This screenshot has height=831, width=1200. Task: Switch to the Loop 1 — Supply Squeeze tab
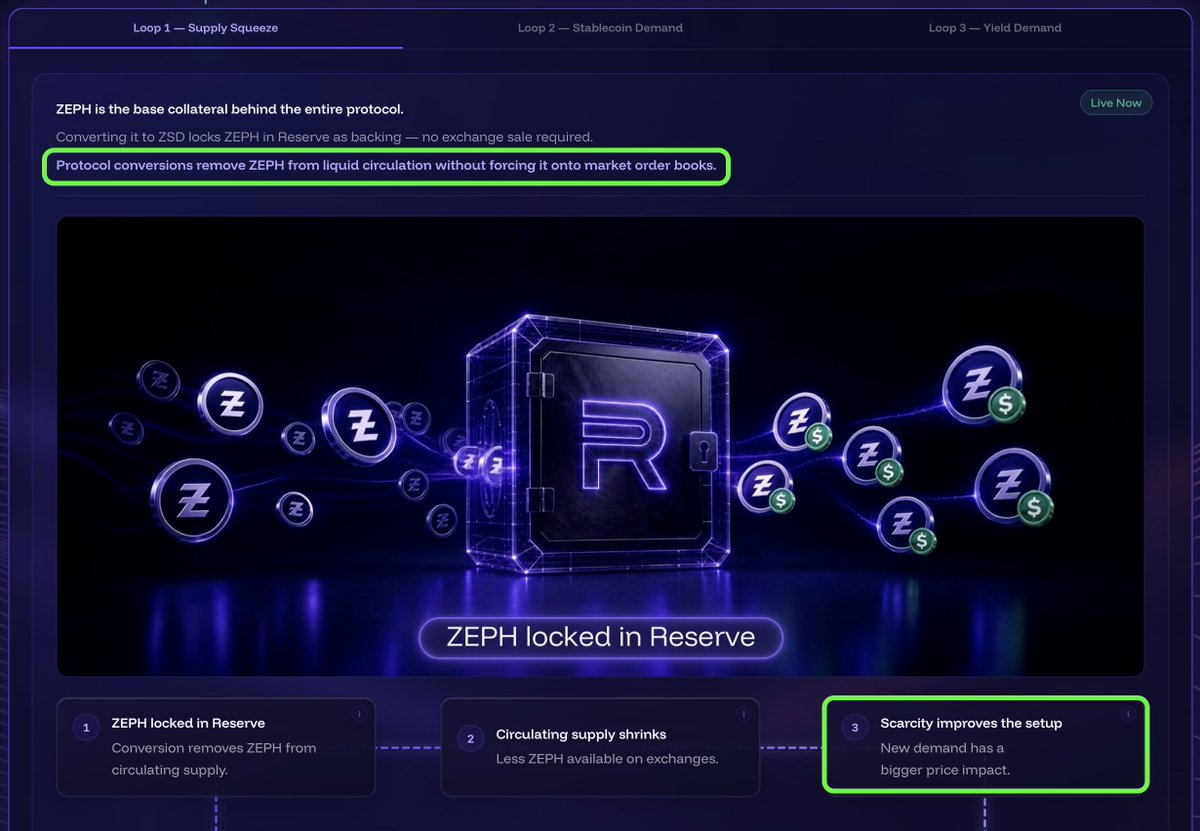(206, 28)
